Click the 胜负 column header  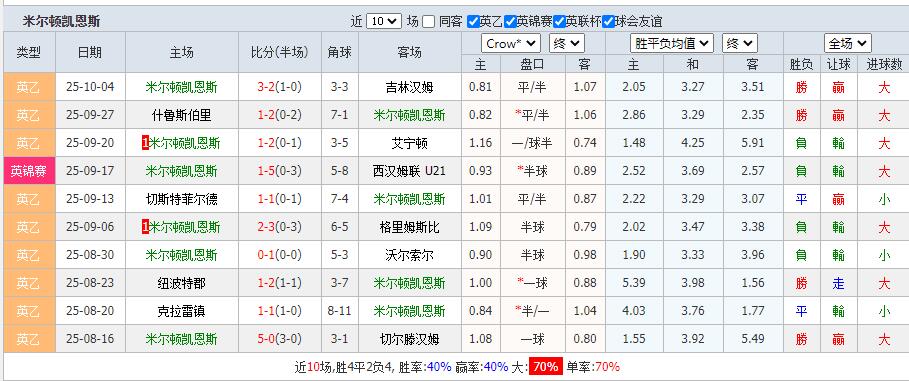[x=801, y=64]
